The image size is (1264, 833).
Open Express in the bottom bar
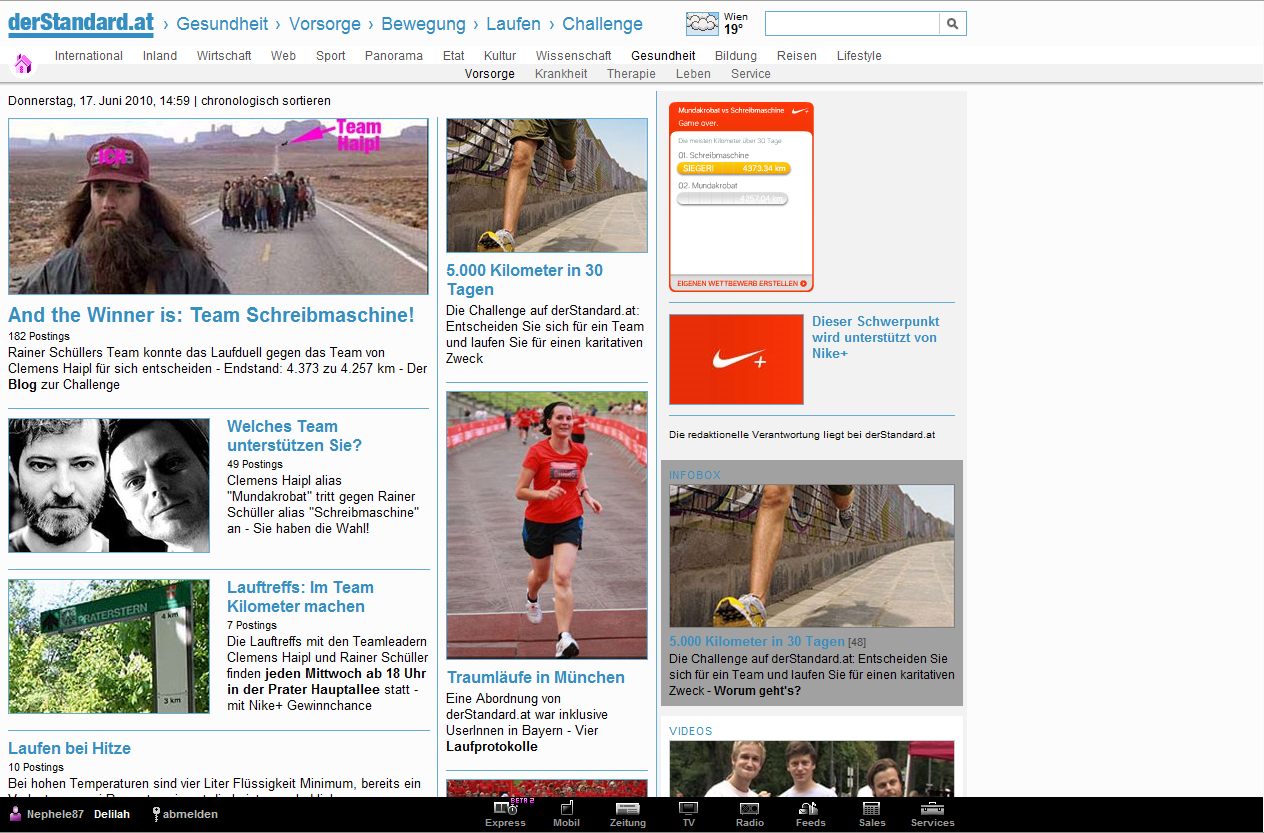(505, 815)
